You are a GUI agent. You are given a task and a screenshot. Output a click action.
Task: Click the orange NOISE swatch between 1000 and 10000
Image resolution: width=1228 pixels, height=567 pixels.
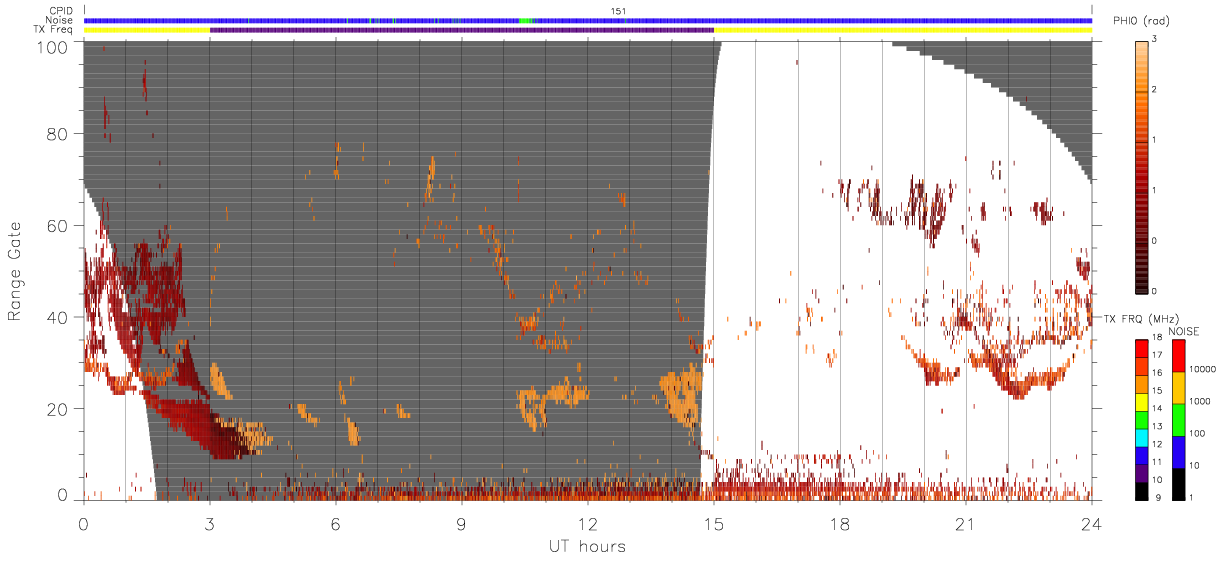pos(1179,388)
